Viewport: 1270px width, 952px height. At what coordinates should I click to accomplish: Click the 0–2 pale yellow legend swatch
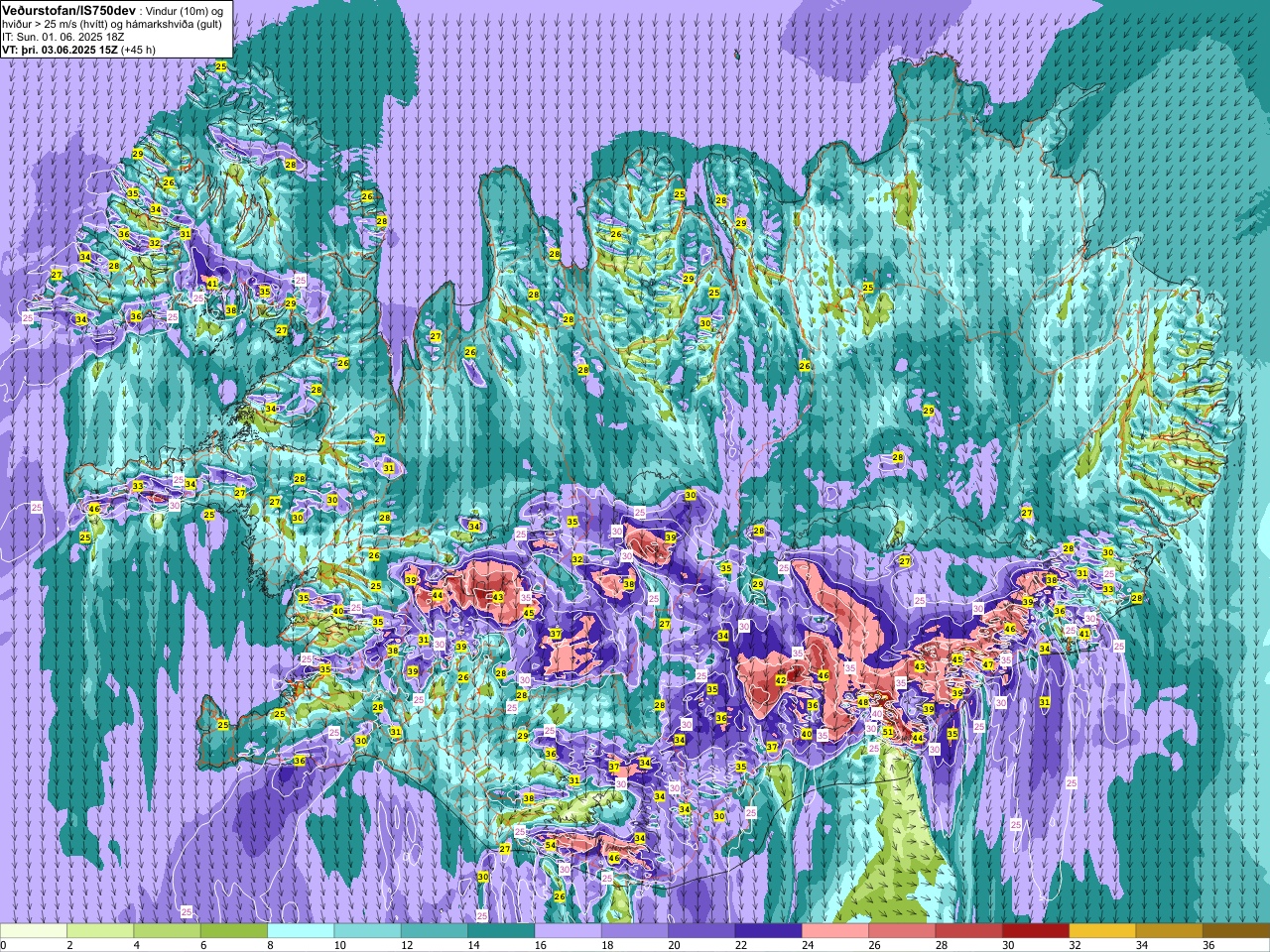34,931
